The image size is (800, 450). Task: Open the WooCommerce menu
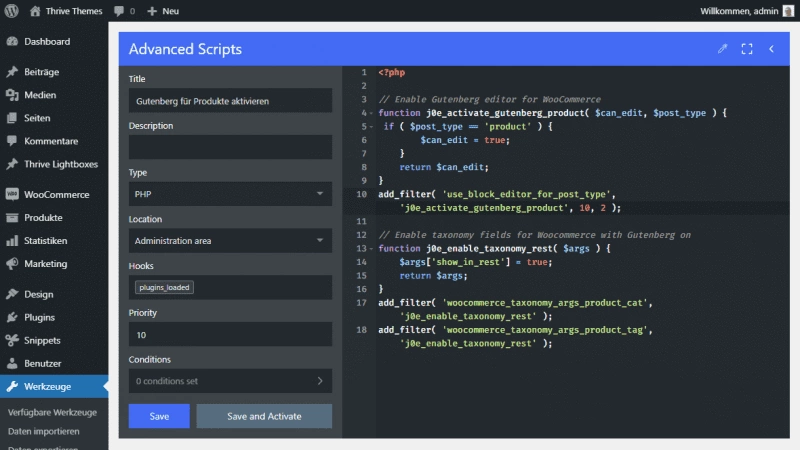[54, 194]
